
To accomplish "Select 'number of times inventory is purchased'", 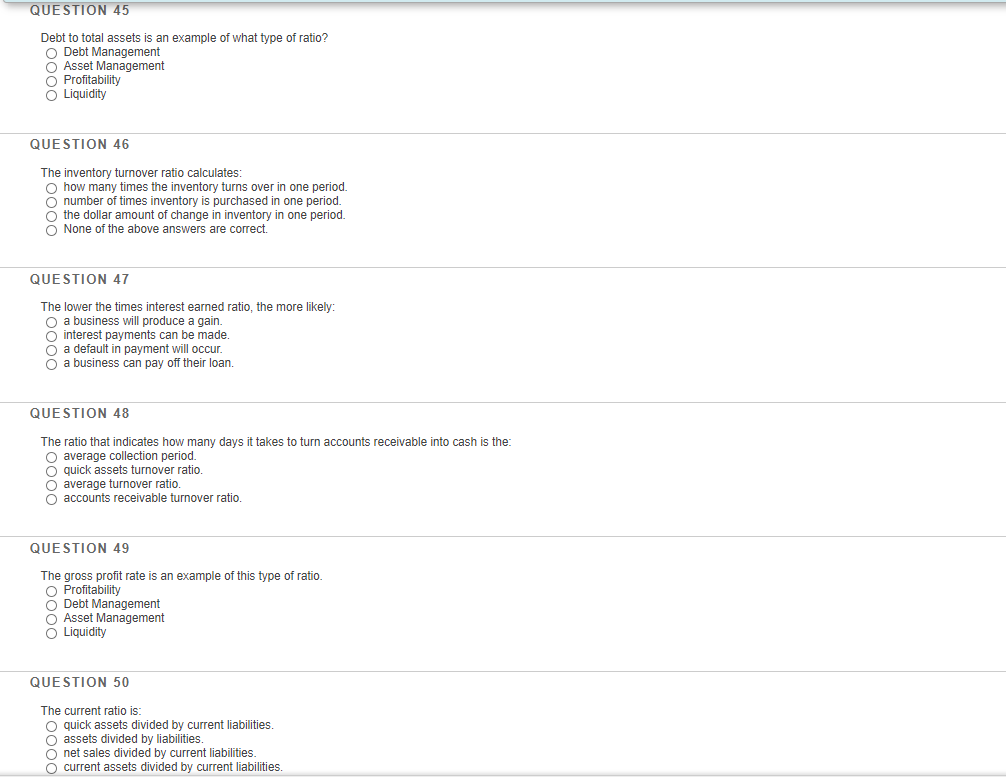I will click(x=51, y=203).
